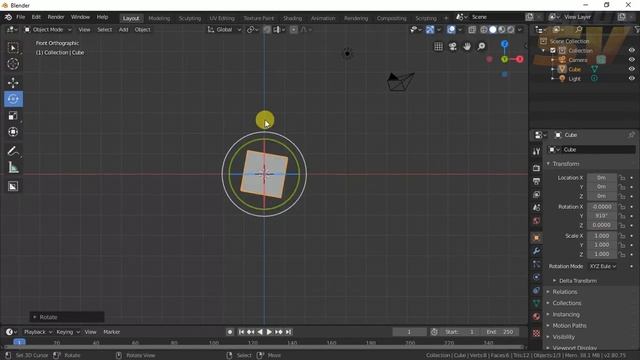Toggle proportional editing
The width and height of the screenshot is (640, 360).
point(293,30)
